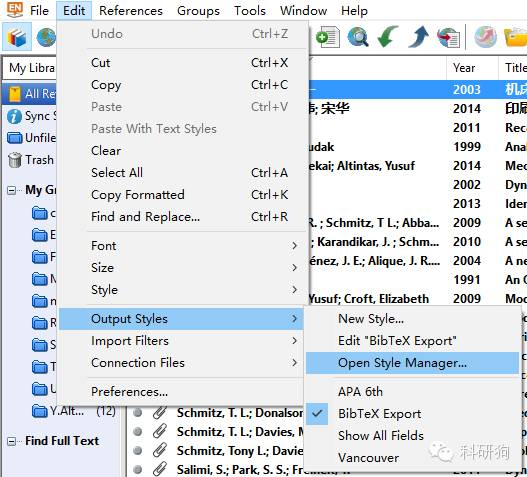
Task: Click paperclip icon in Schmitz, T. L.; Donalson row
Action: (160, 412)
